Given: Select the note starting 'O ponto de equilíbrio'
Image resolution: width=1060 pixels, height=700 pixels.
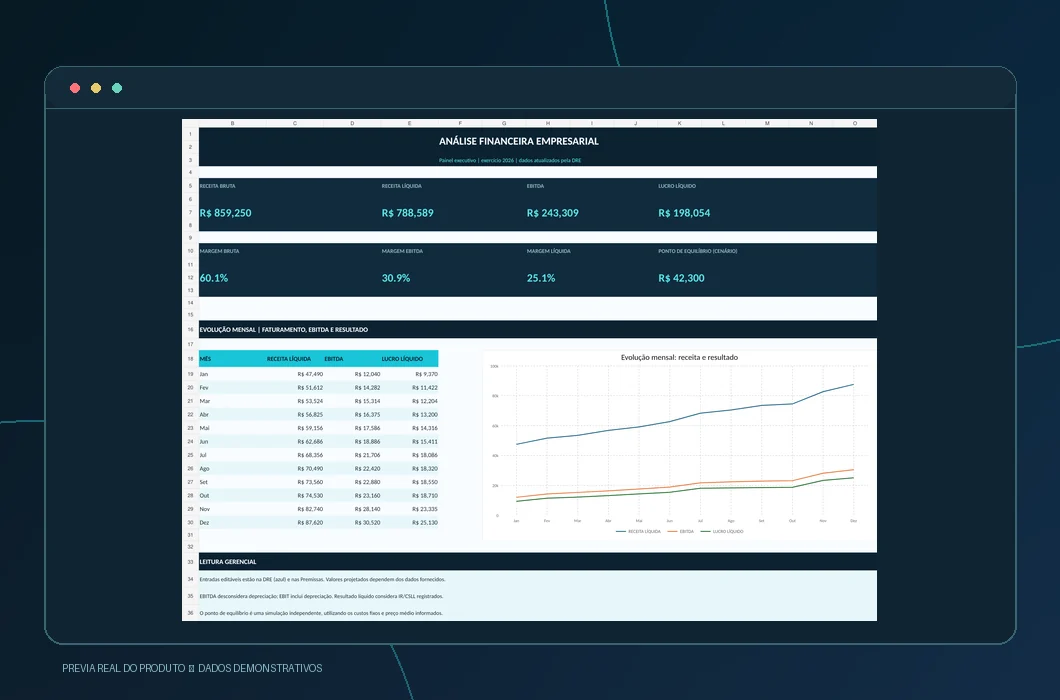Looking at the screenshot, I should tap(321, 613).
